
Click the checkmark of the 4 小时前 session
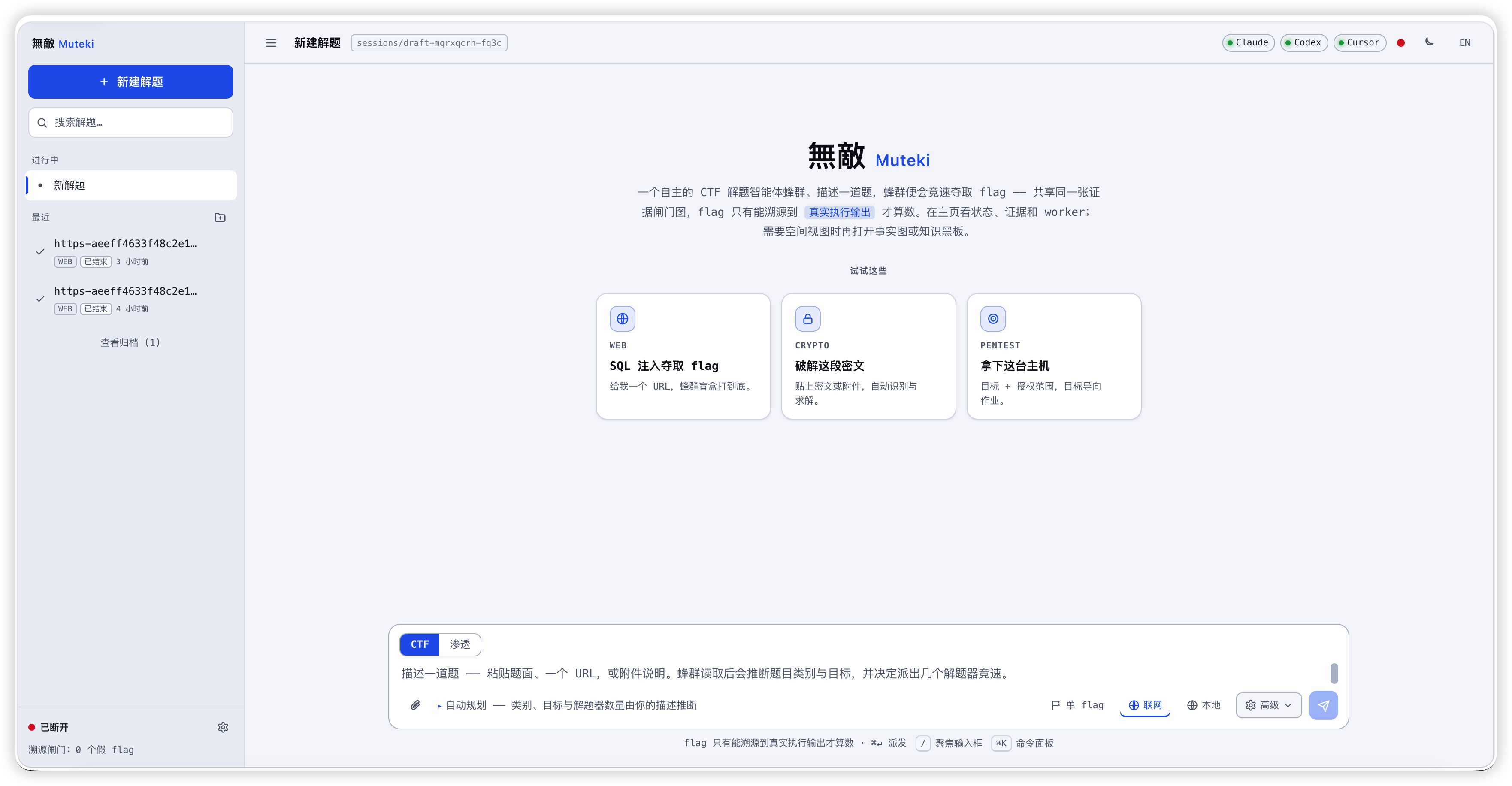[x=40, y=299]
